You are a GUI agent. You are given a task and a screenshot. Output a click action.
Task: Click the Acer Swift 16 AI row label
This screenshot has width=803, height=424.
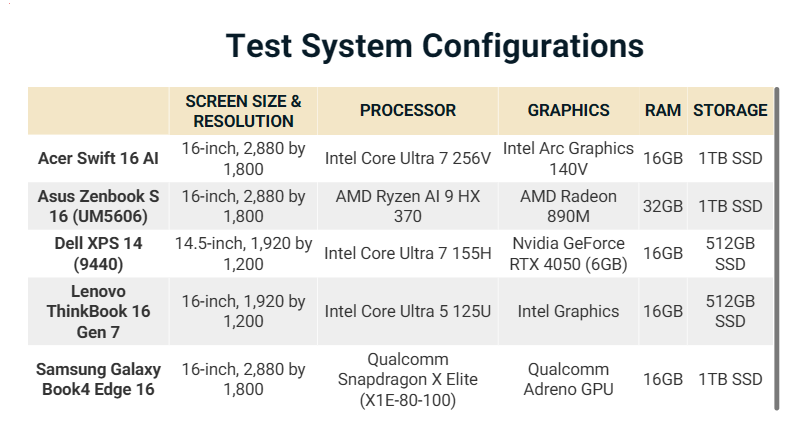[x=98, y=158]
